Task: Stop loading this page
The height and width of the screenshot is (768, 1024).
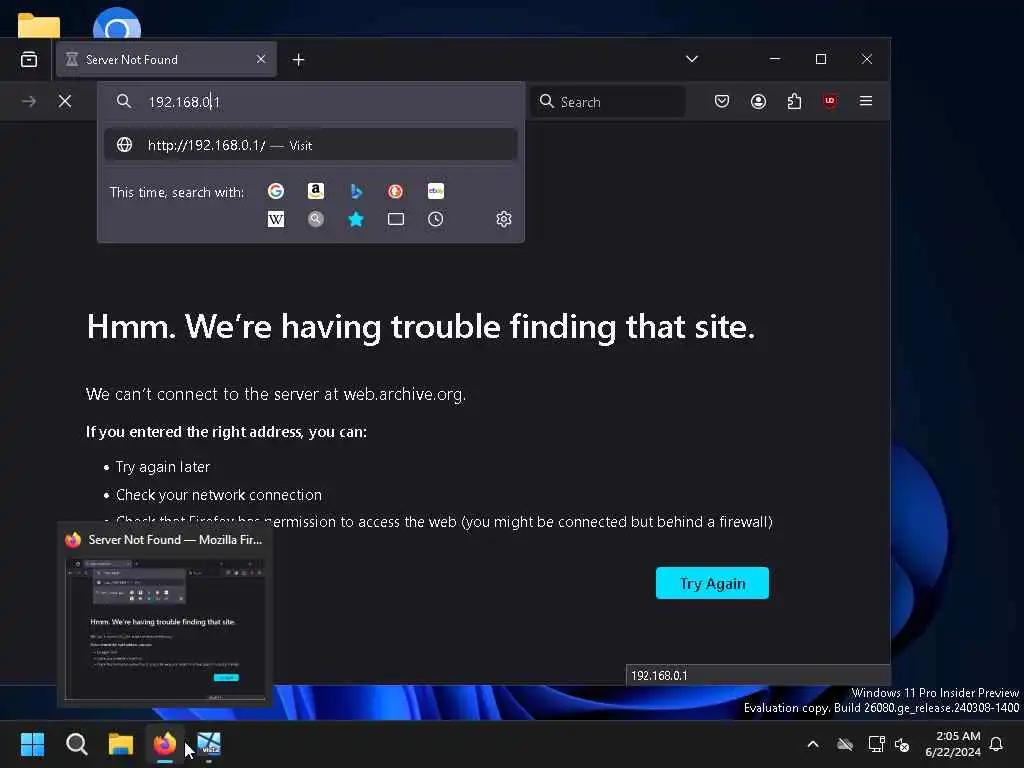Action: (x=65, y=101)
